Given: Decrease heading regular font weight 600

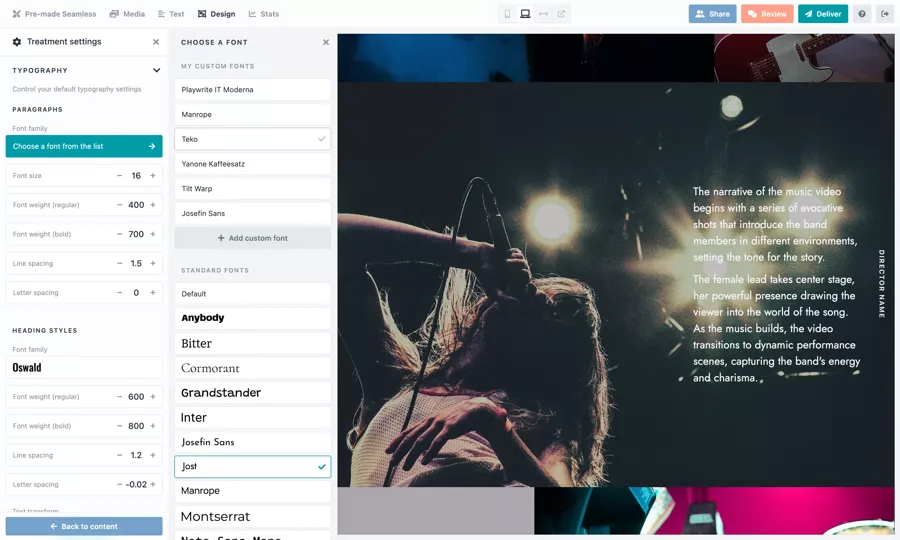Looking at the screenshot, I should [119, 397].
